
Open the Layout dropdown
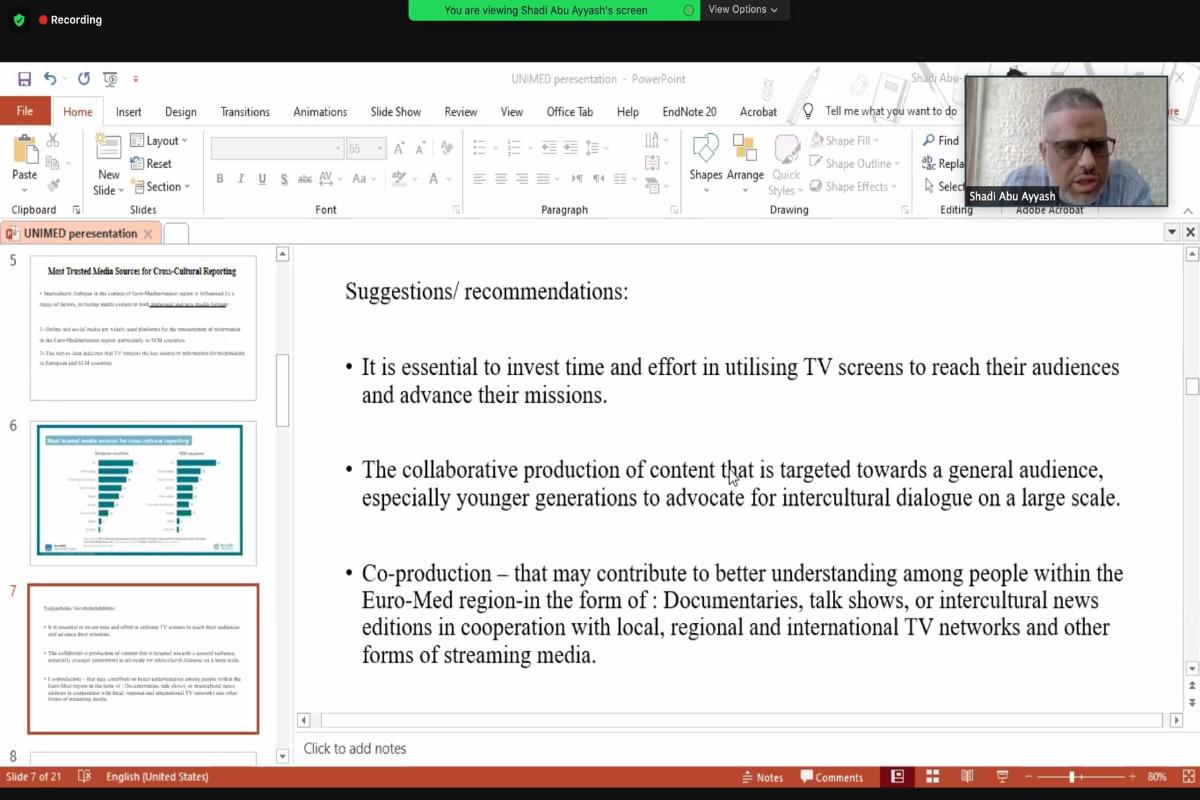[159, 141]
